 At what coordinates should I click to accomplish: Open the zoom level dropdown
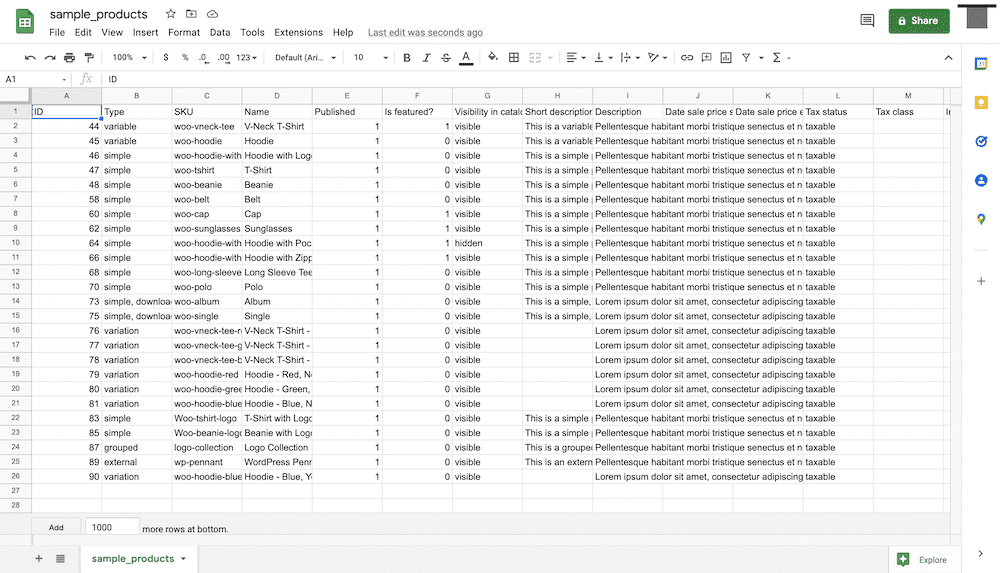(x=128, y=58)
